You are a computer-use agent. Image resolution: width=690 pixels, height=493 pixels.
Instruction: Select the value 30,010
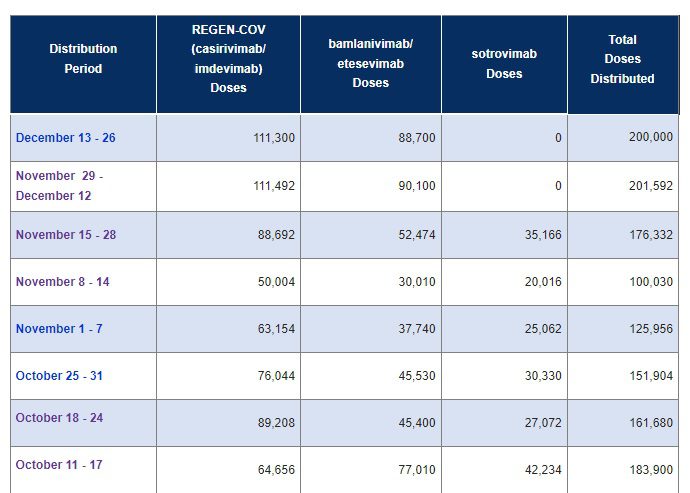tap(417, 282)
